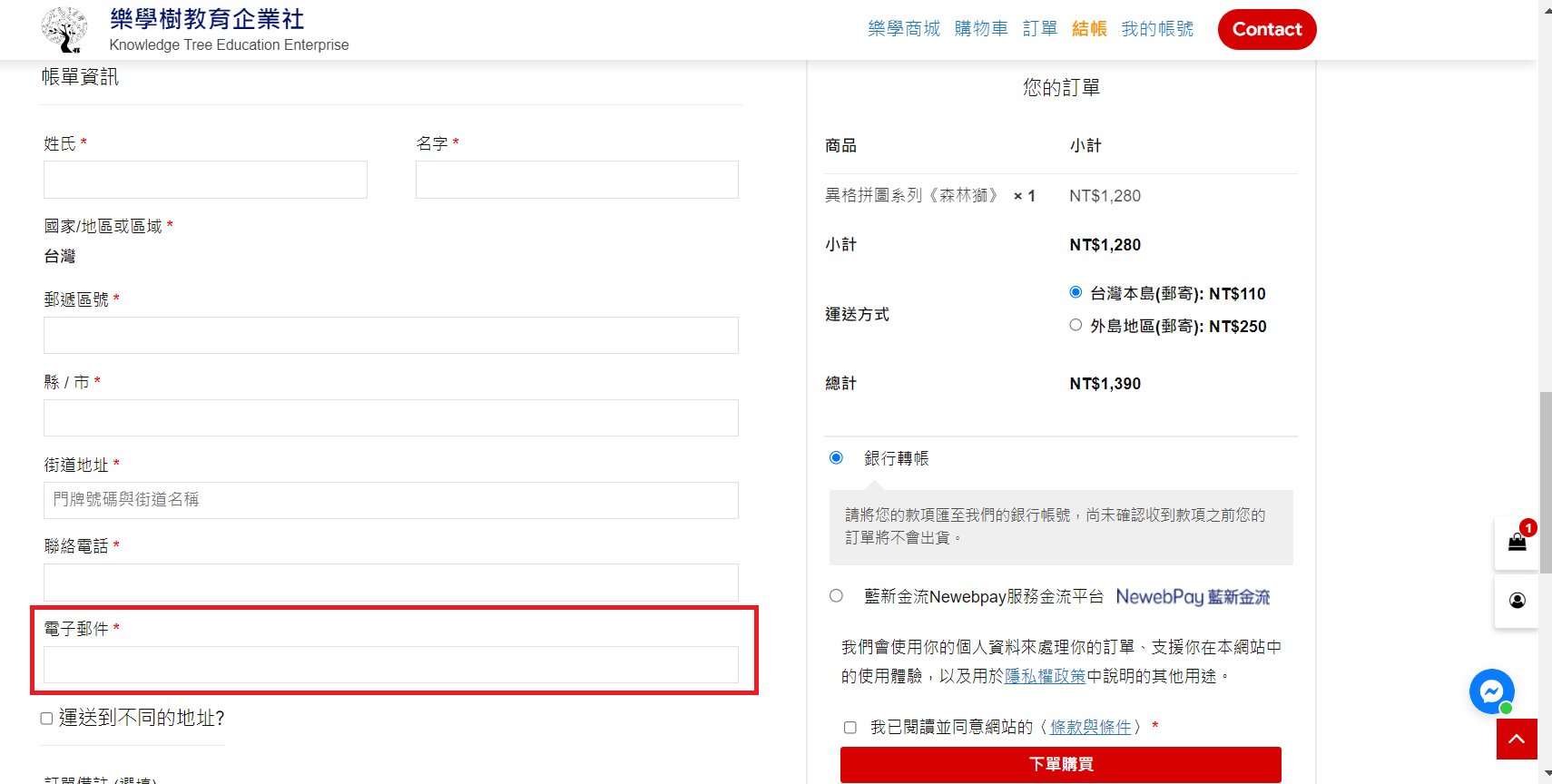Open 樂學商城 in navigation menu
The image size is (1552, 784).
click(x=903, y=29)
